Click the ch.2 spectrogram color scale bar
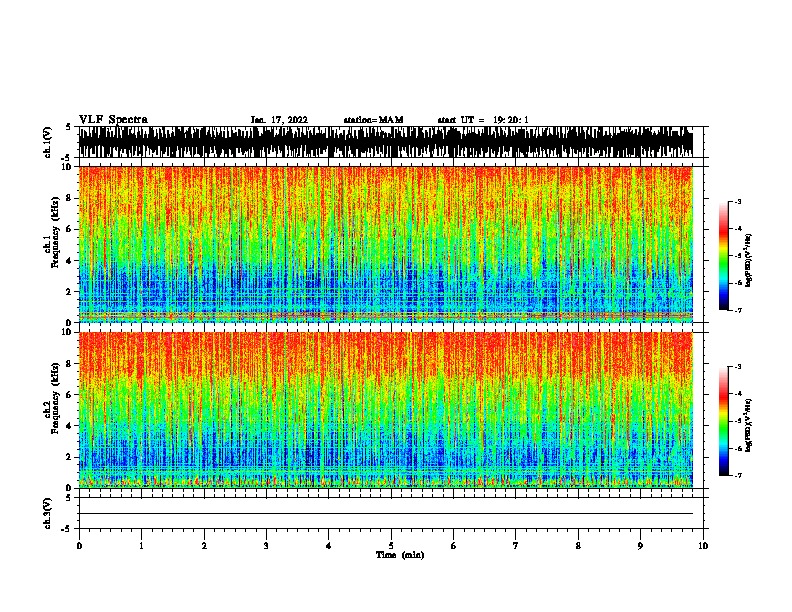This screenshot has height=612, width=792. (x=724, y=421)
